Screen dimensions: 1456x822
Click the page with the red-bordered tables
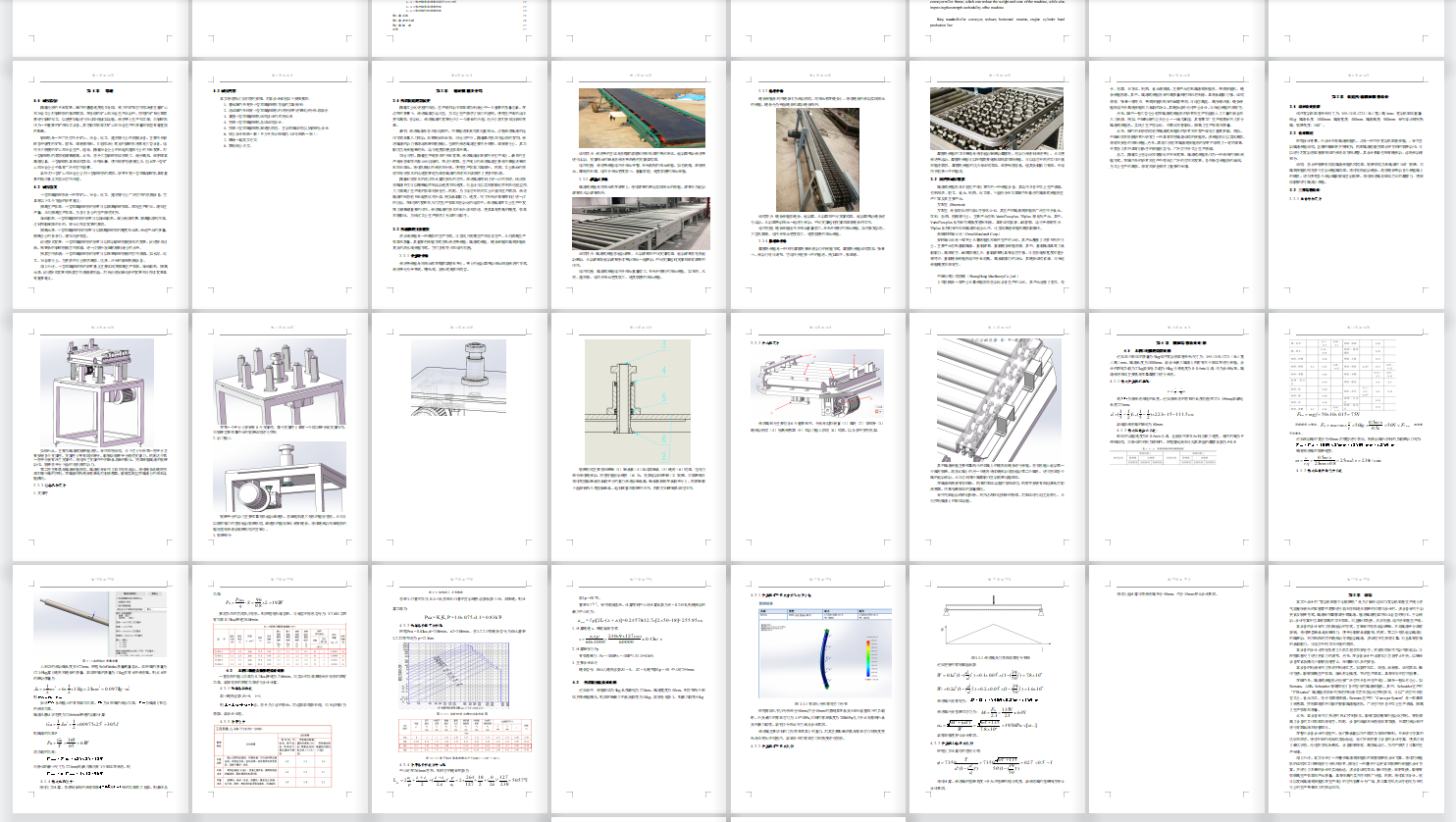click(281, 689)
